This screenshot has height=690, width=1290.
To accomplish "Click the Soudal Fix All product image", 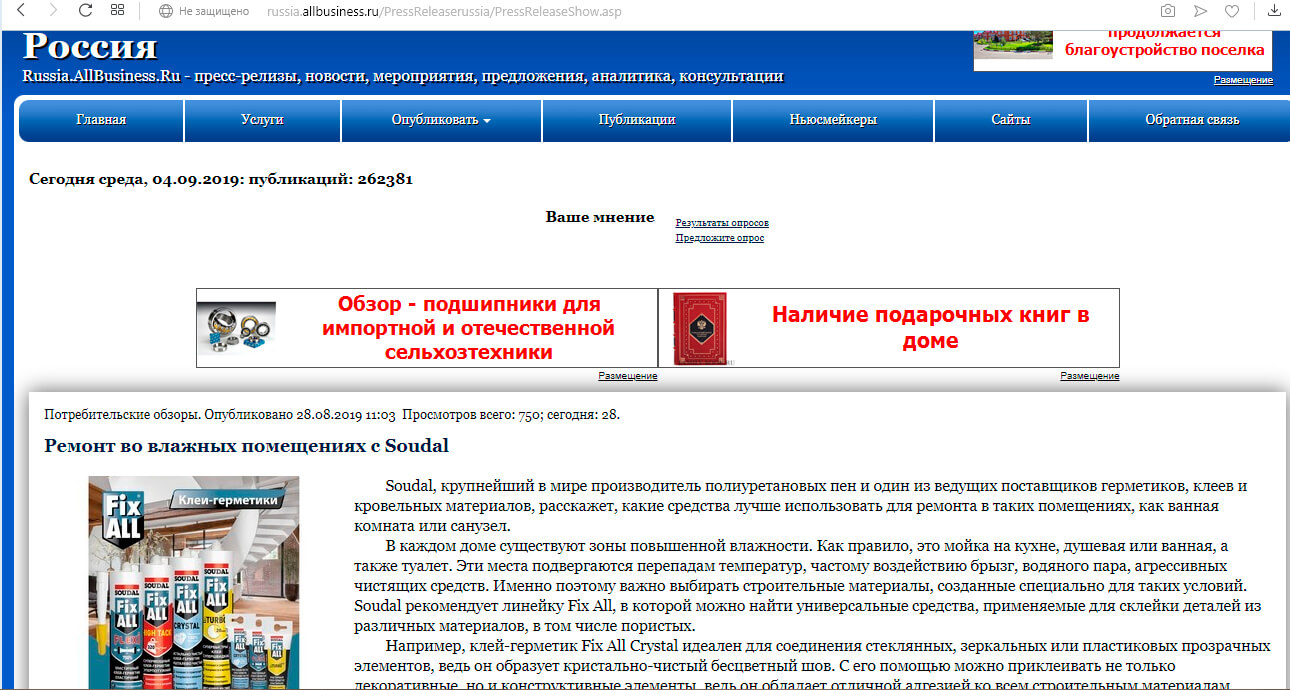I will pyautogui.click(x=193, y=582).
